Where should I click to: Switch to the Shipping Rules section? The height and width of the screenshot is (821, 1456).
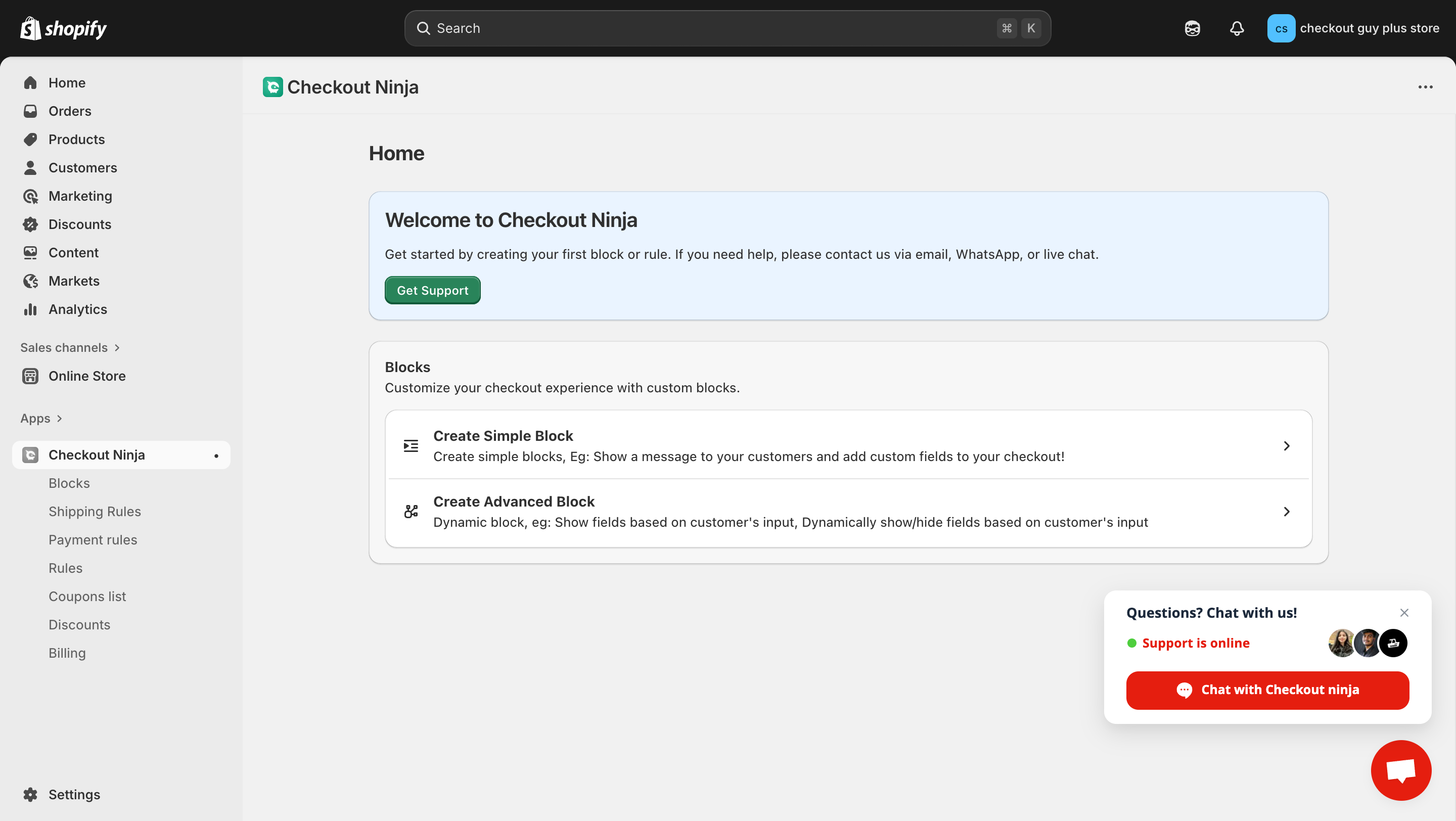pos(95,511)
